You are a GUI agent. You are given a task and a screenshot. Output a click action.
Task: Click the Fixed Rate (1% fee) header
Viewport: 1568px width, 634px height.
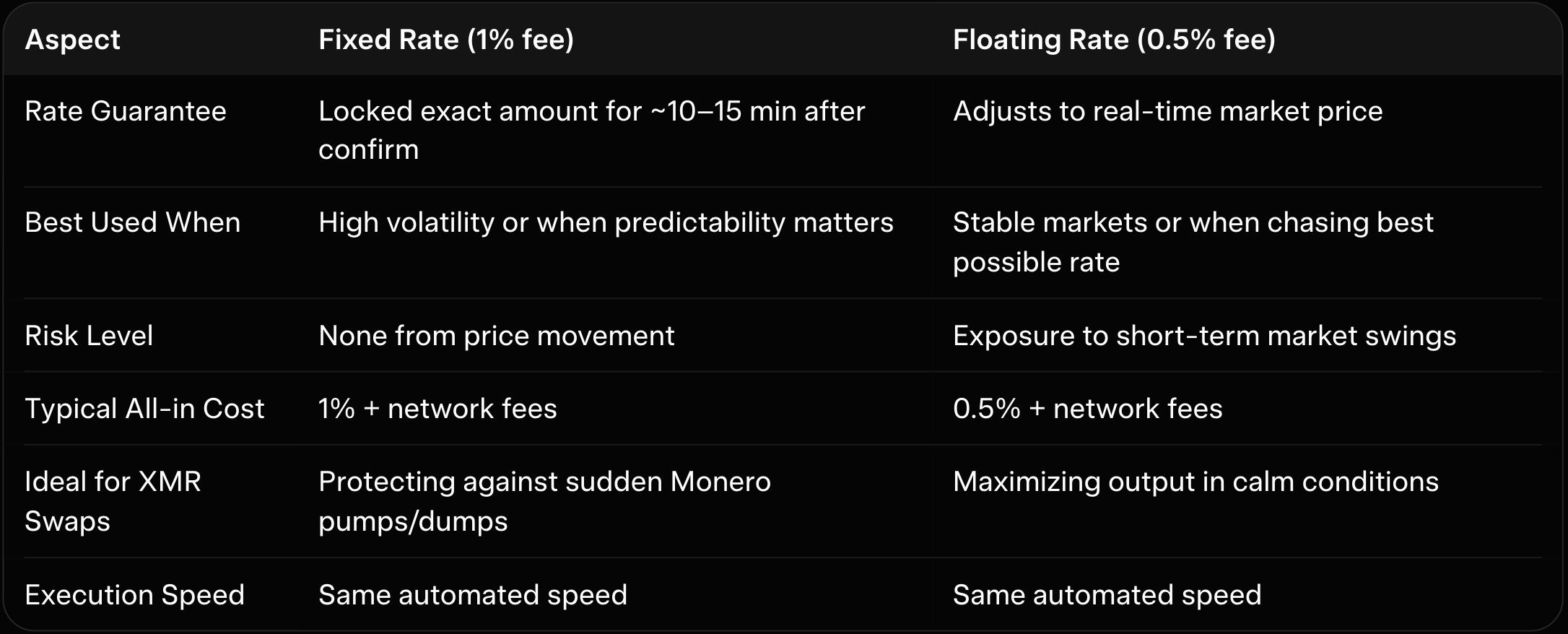pyautogui.click(x=445, y=40)
